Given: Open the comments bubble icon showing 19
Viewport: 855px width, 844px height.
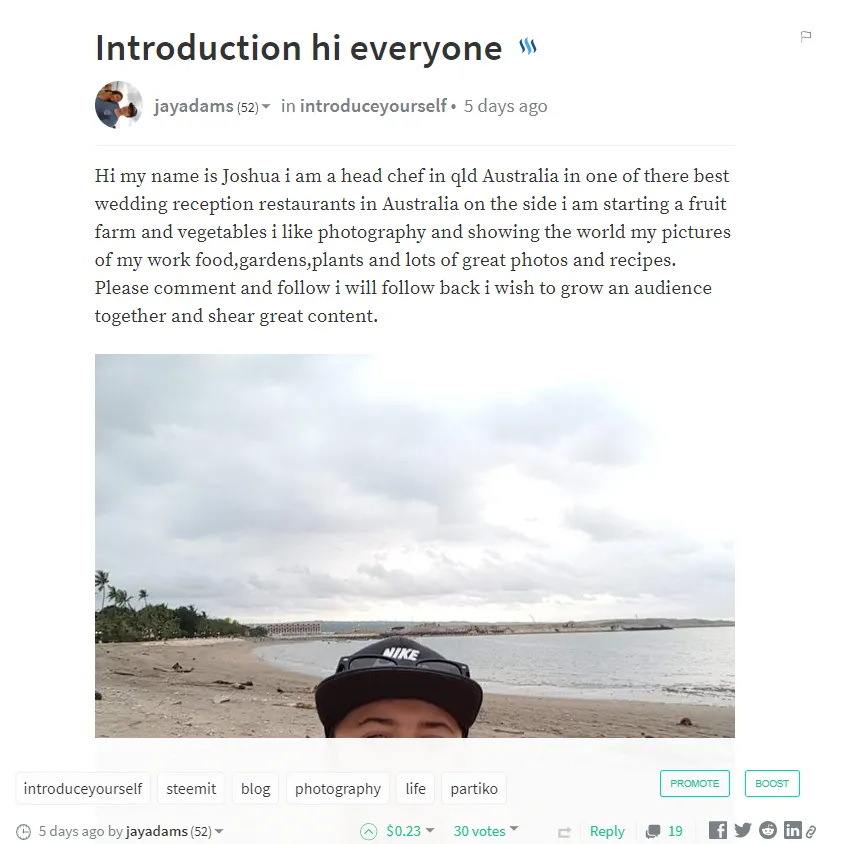Looking at the screenshot, I should click(652, 831).
